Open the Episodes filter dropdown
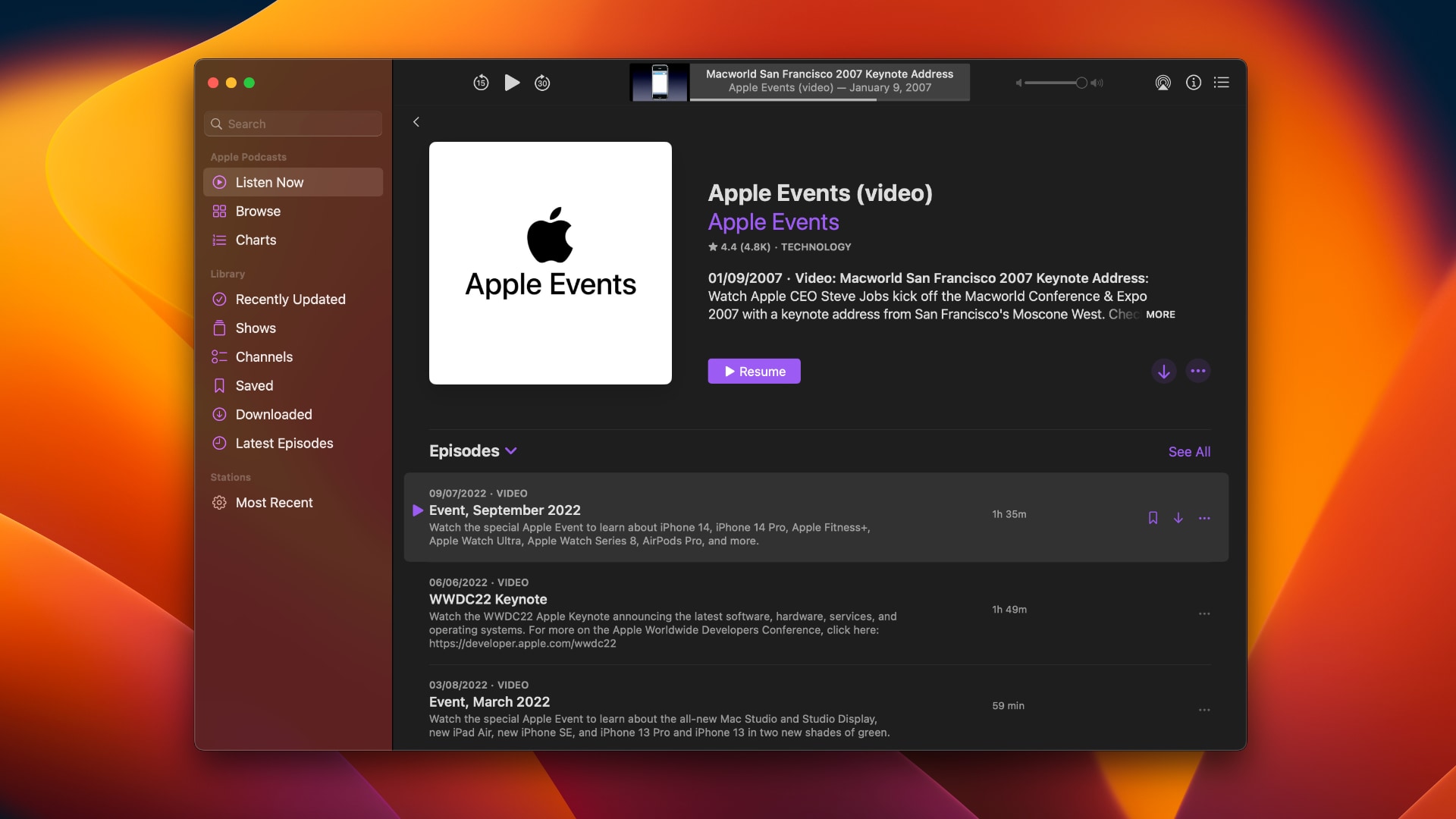This screenshot has width=1456, height=819. 473,450
